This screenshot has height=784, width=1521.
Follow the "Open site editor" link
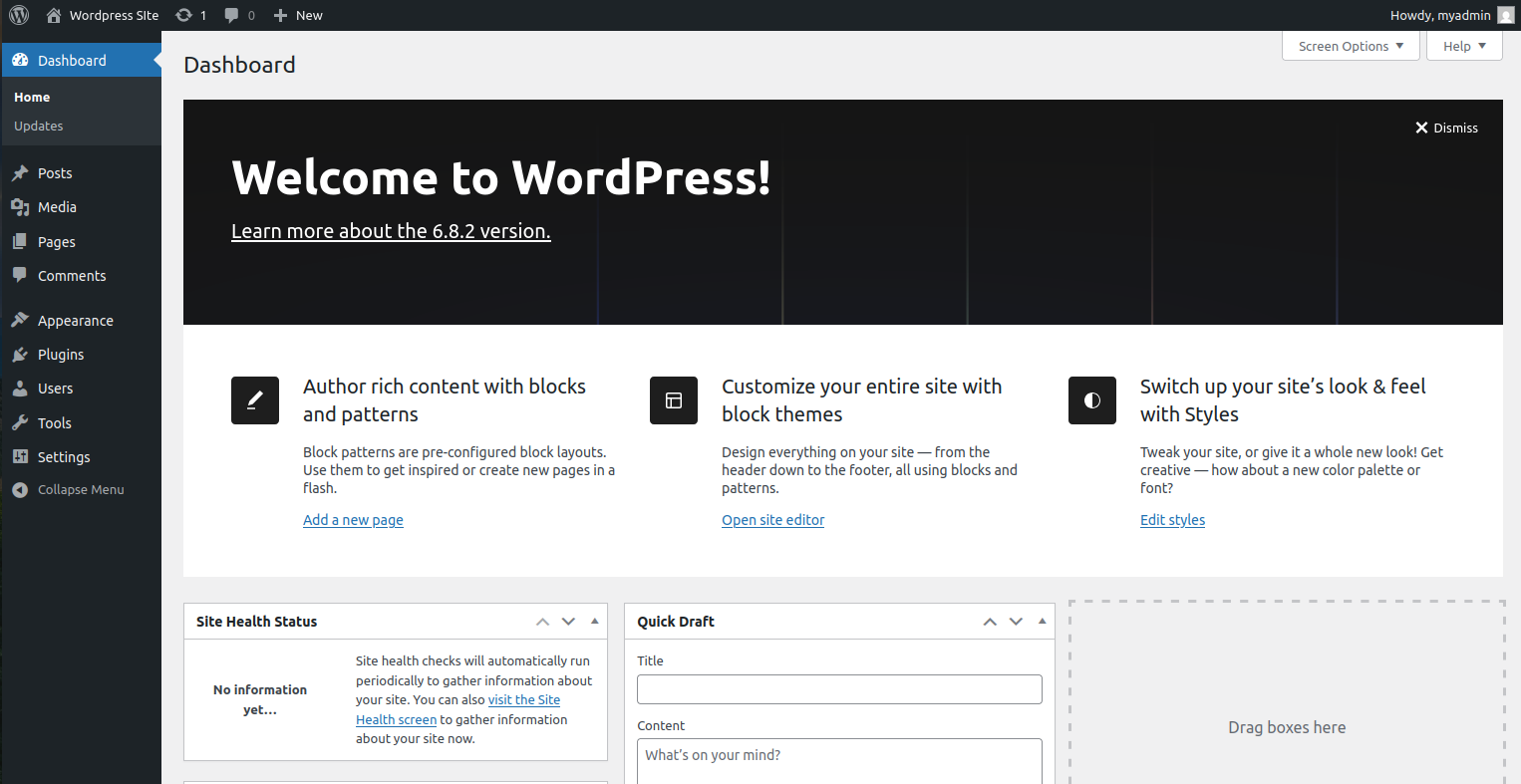tap(772, 520)
